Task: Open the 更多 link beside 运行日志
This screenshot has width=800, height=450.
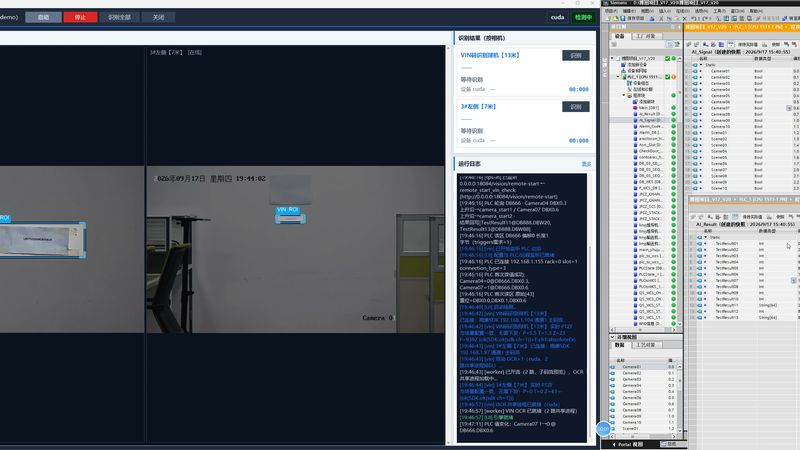Action: click(586, 164)
